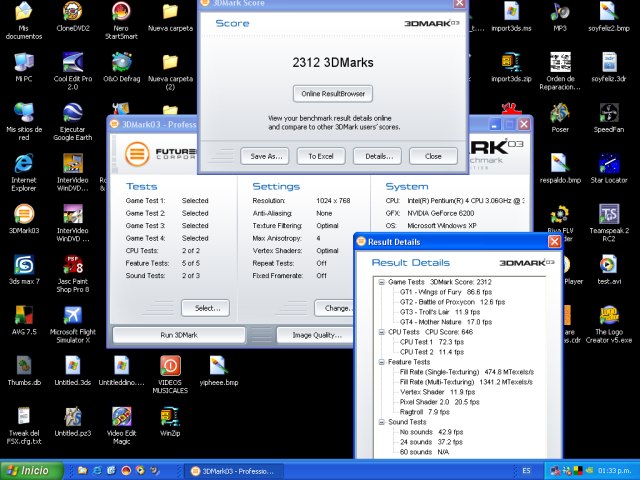Export results with To Excel button
Screen dimensions: 640x480
tap(320, 156)
